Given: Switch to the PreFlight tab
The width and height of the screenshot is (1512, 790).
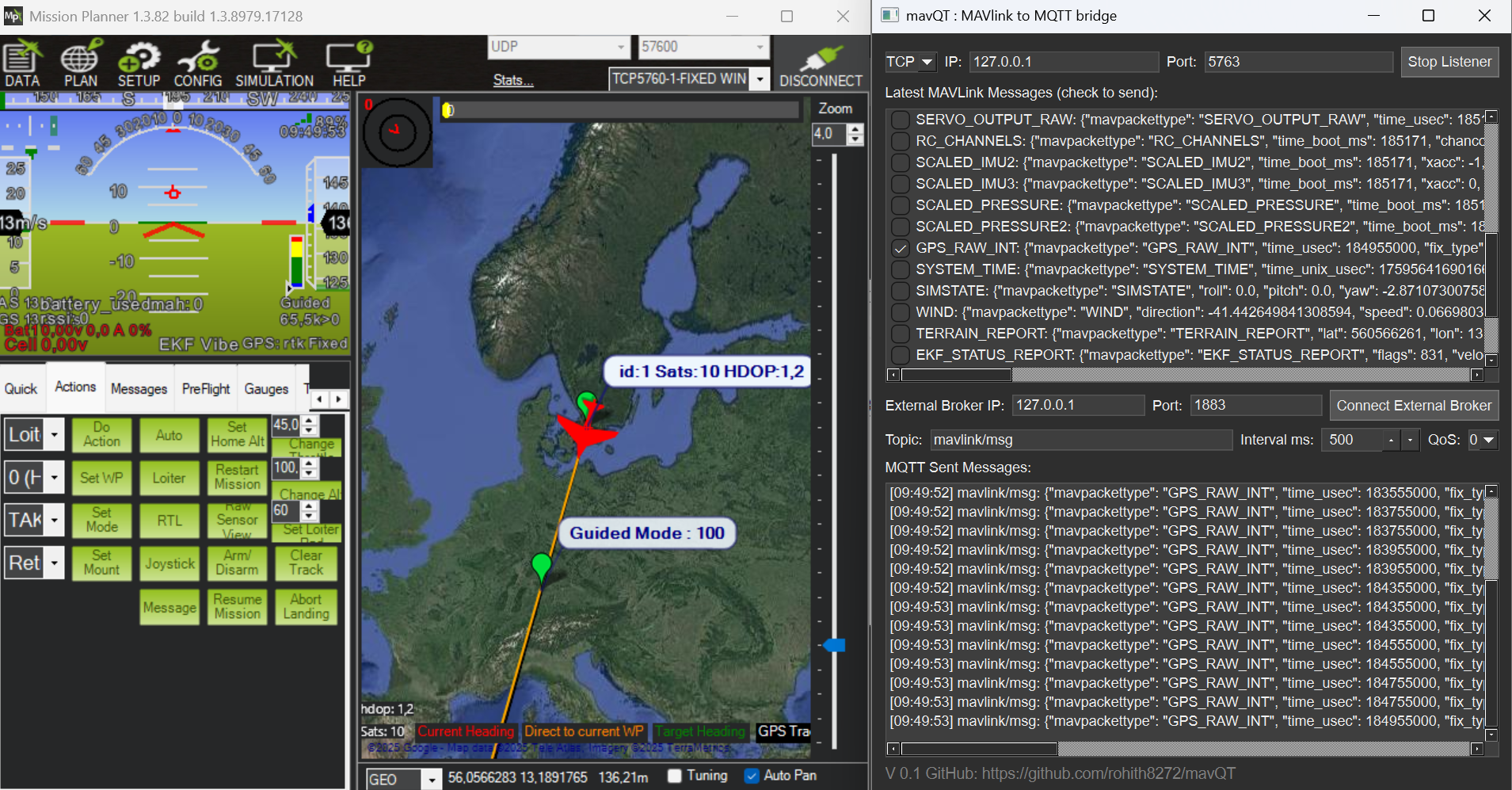Looking at the screenshot, I should 205,388.
